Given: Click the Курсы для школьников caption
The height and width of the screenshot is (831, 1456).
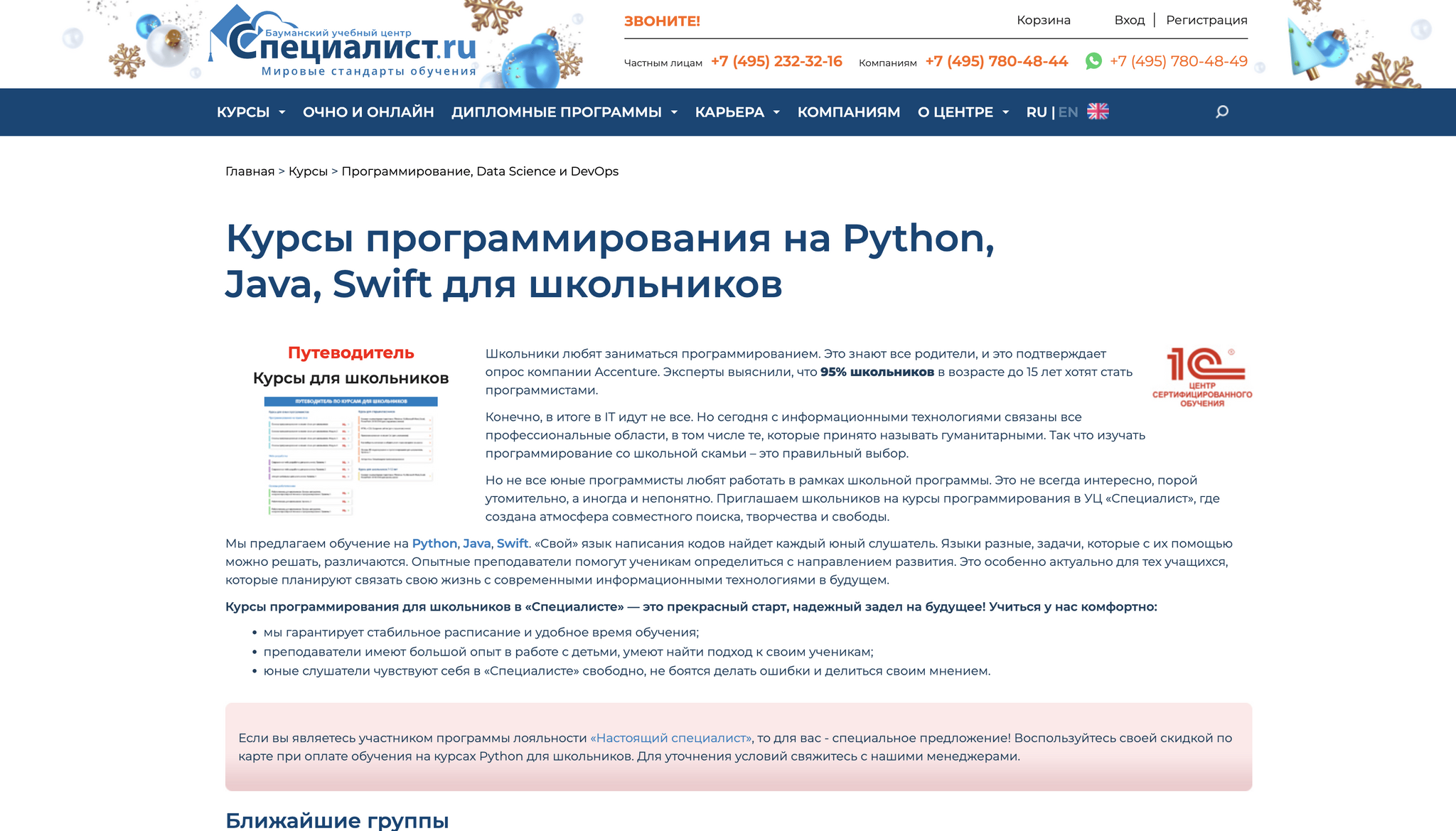Looking at the screenshot, I should (x=350, y=378).
